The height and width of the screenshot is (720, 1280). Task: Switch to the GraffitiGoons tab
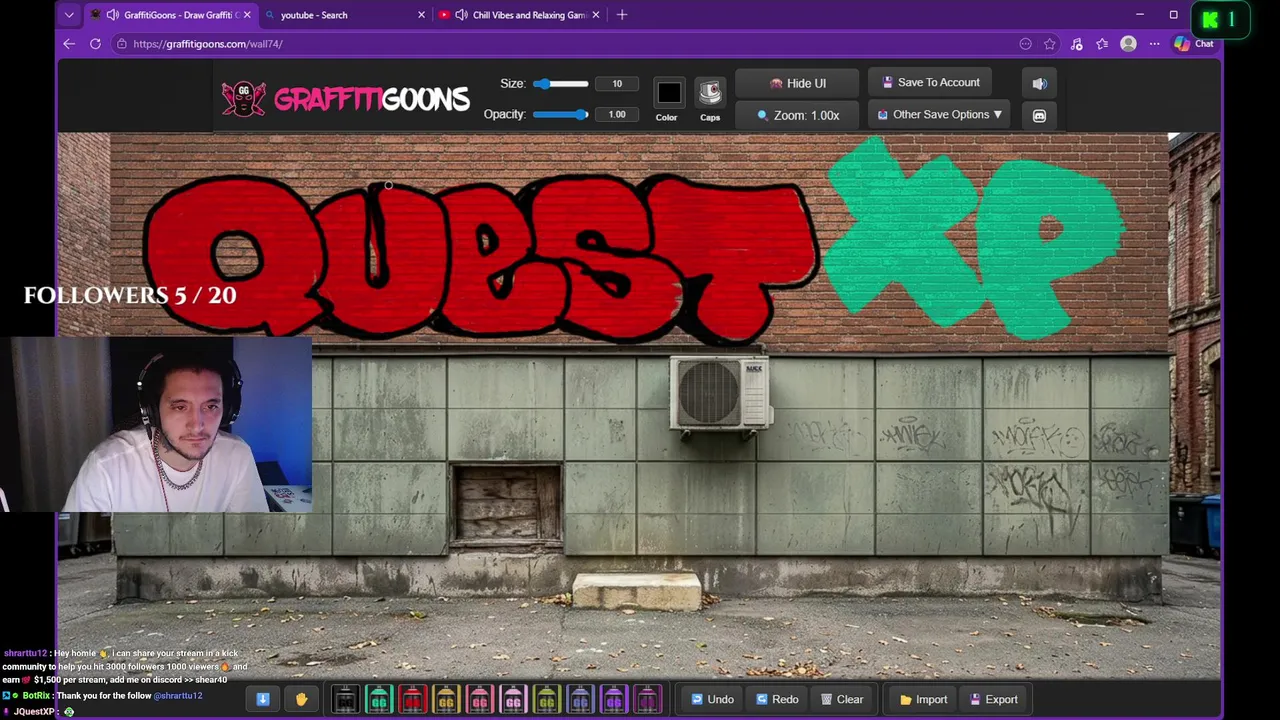pyautogui.click(x=172, y=15)
